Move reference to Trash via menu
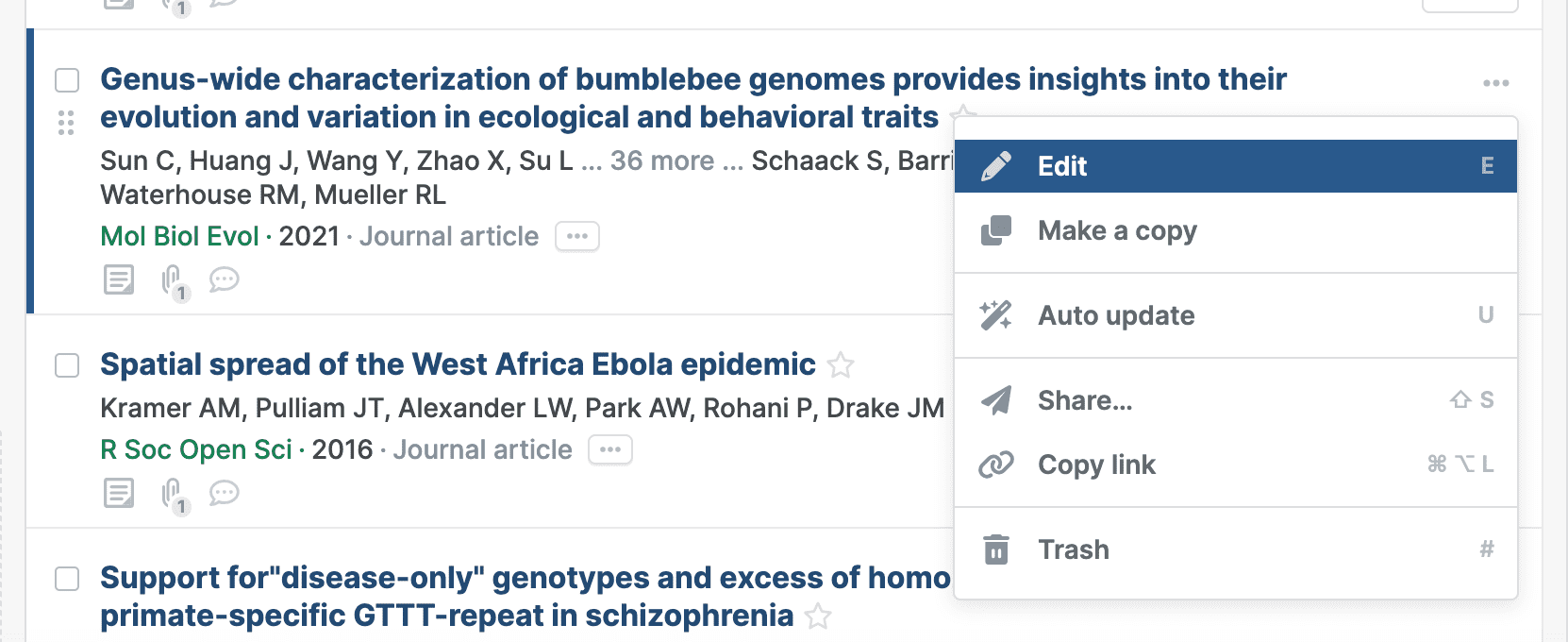The width and height of the screenshot is (1568, 642). (x=1074, y=549)
